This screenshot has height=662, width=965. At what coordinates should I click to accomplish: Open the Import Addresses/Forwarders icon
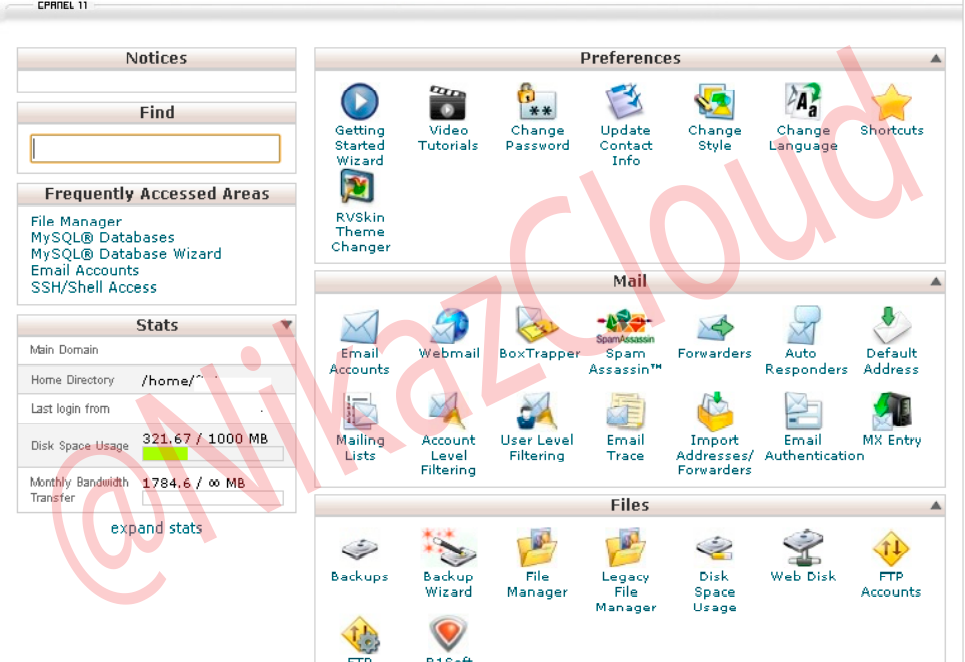715,411
